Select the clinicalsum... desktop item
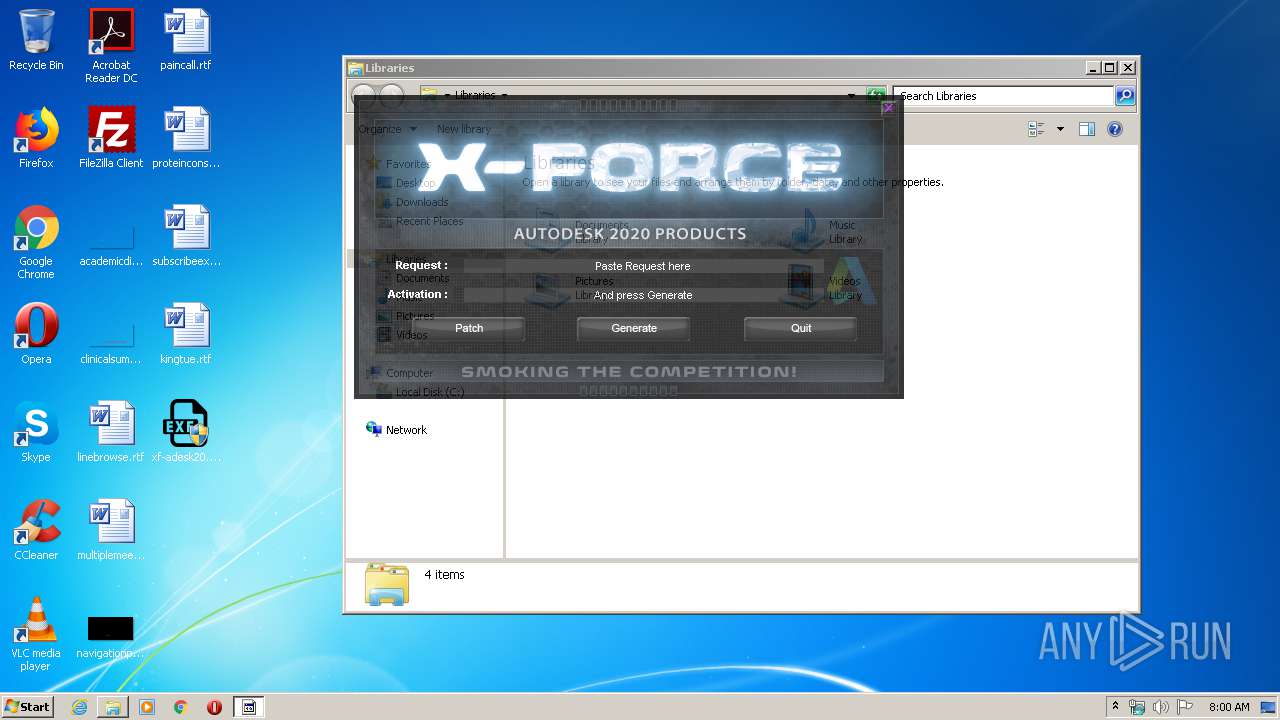Image resolution: width=1280 pixels, height=720 pixels. click(x=111, y=344)
